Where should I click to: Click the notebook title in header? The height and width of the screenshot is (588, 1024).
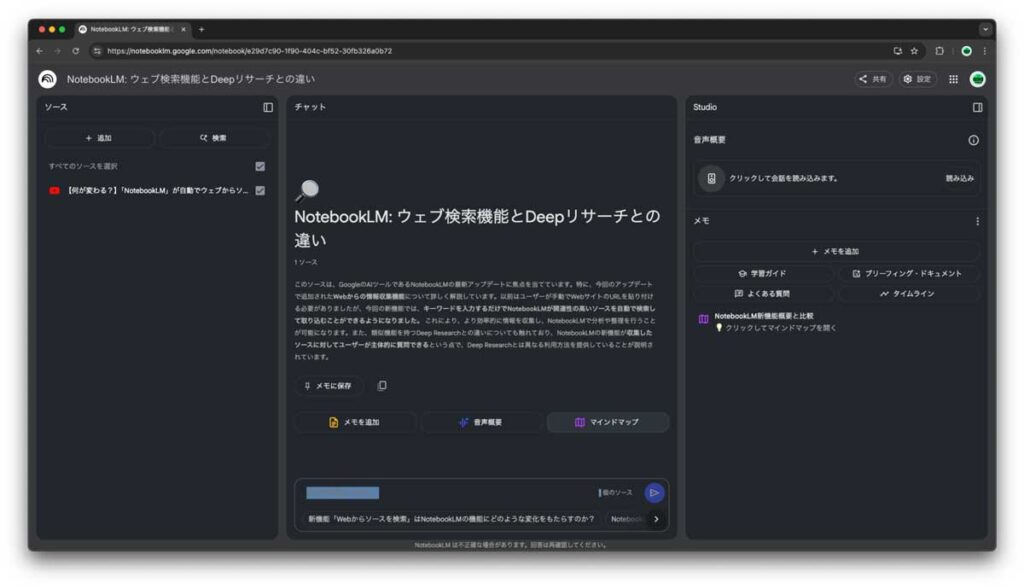(x=191, y=79)
